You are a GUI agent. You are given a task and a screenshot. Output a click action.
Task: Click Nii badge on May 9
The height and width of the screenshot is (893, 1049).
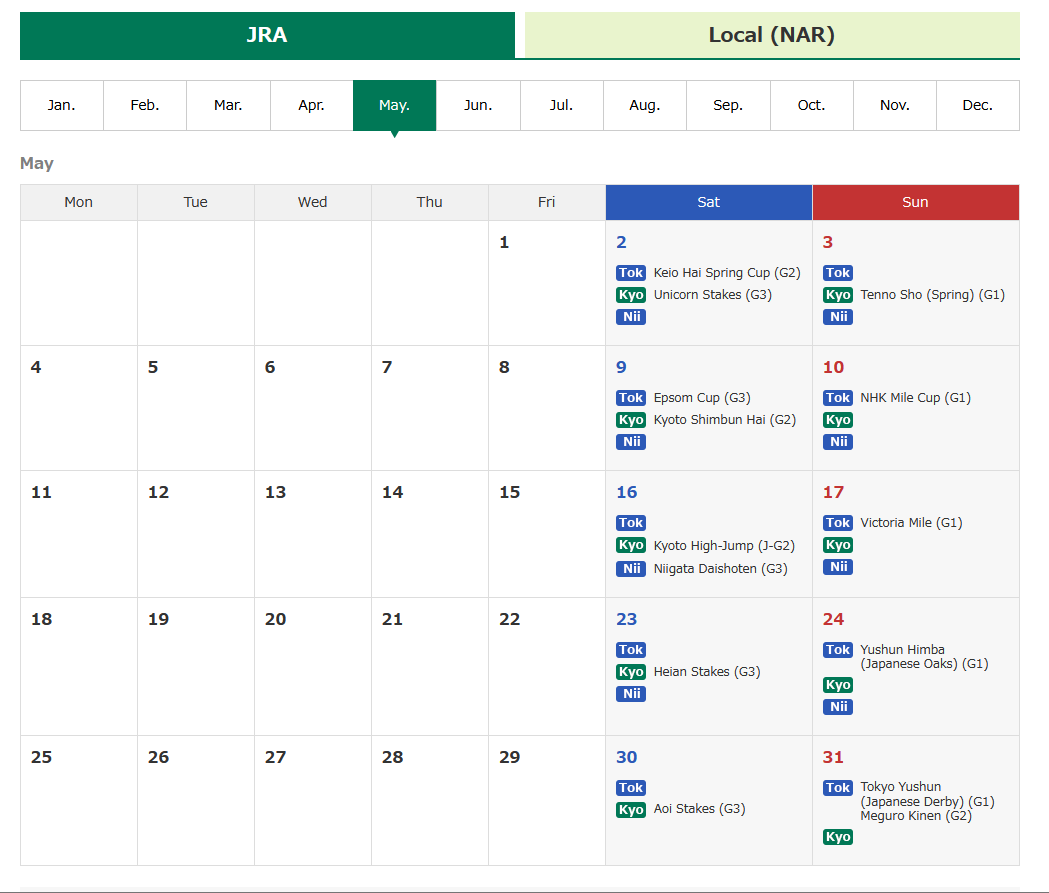[x=631, y=442]
